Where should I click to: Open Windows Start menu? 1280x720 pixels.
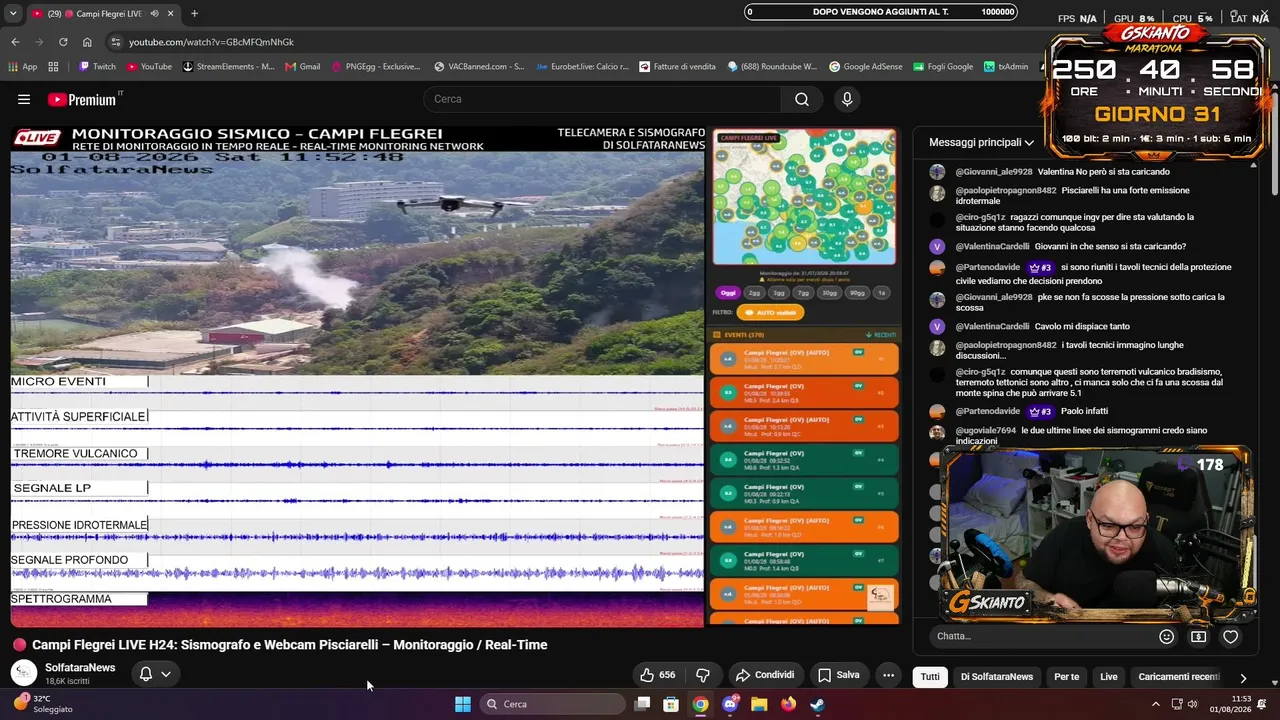point(462,704)
